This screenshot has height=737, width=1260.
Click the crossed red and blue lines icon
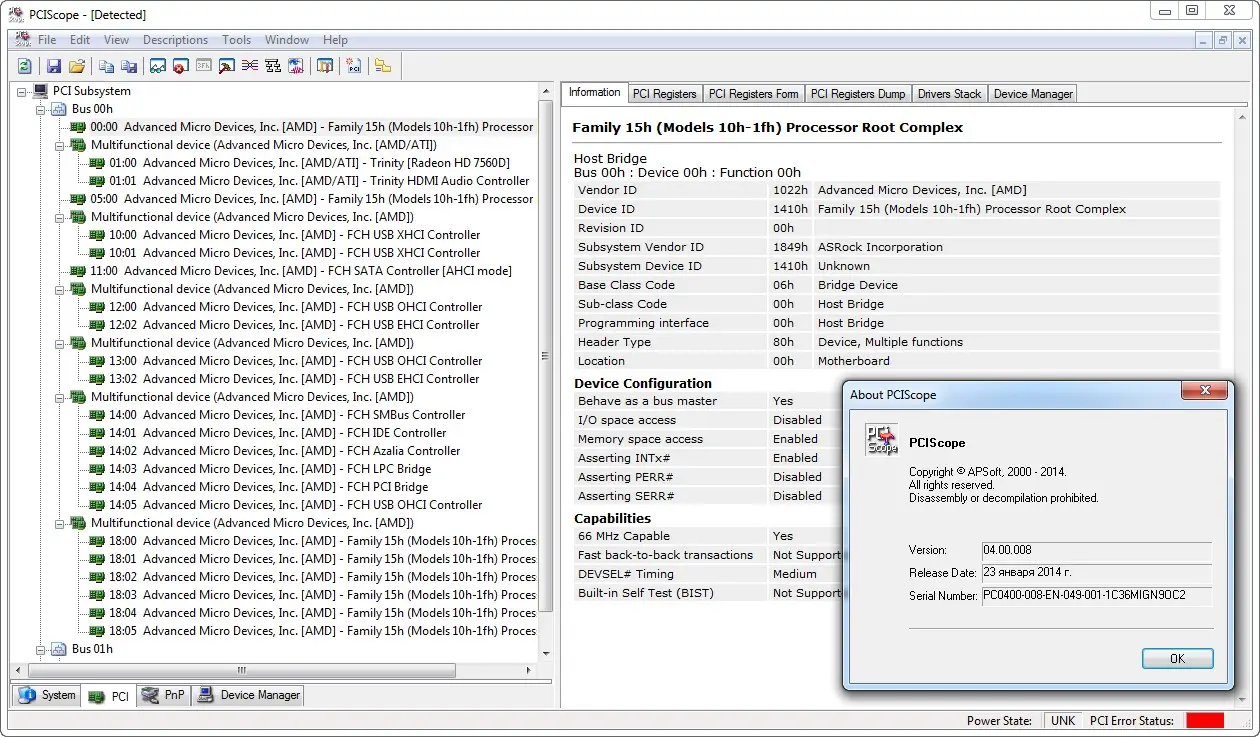click(250, 66)
